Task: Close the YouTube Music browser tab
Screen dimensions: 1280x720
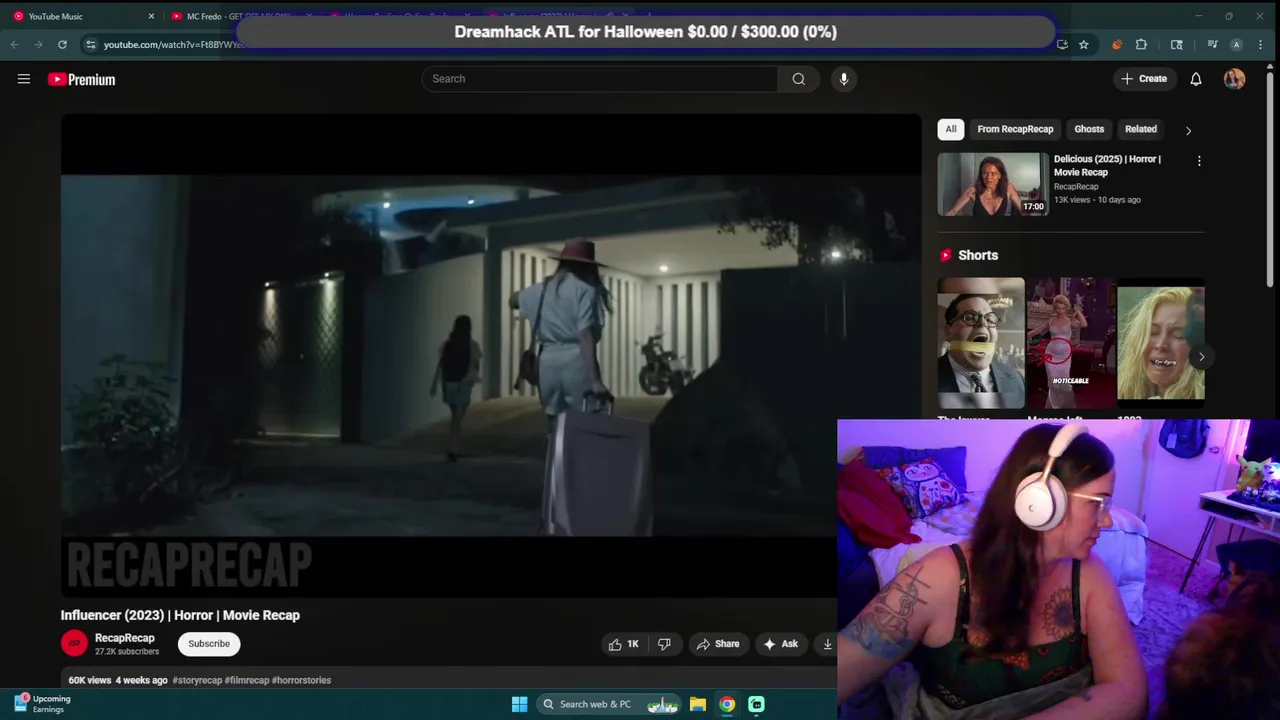Action: coord(151,16)
